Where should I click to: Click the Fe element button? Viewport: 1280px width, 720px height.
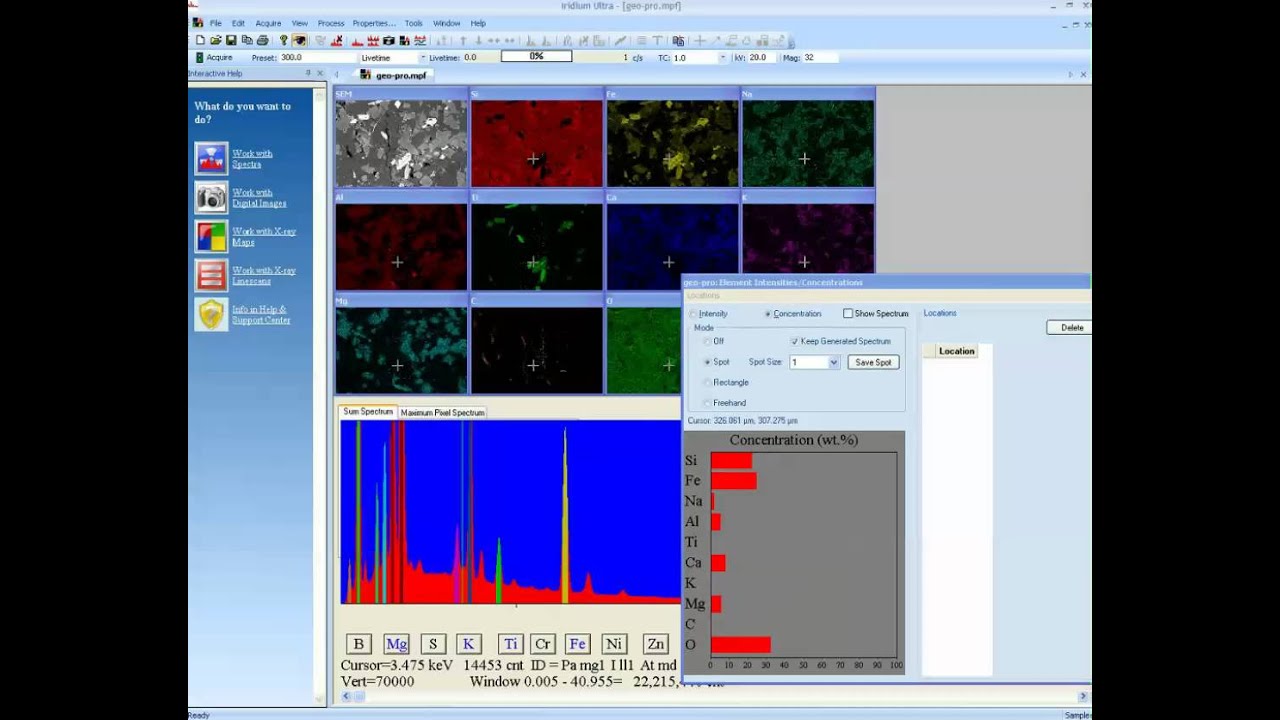pyautogui.click(x=577, y=644)
